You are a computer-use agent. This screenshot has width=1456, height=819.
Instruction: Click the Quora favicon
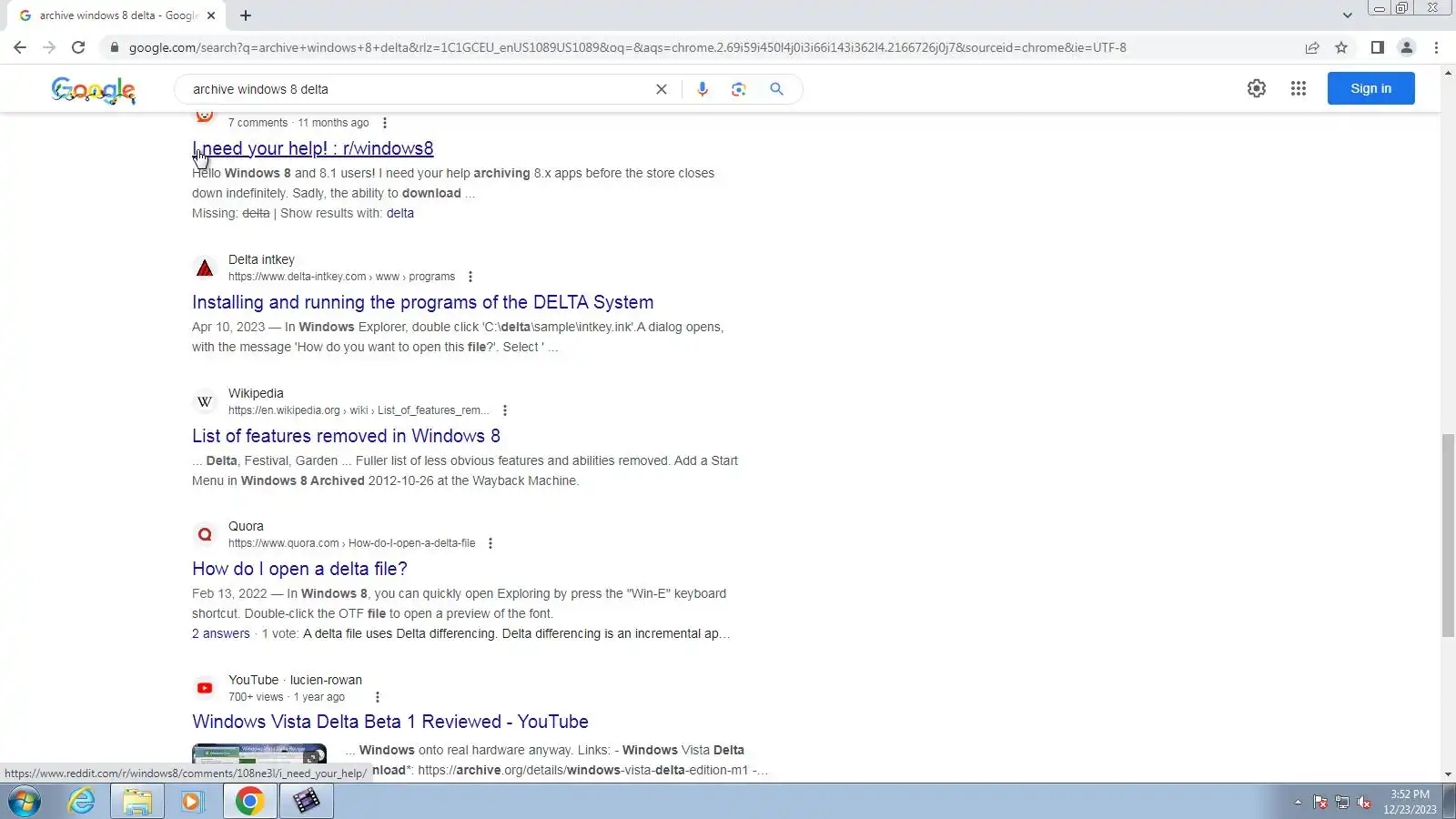[x=205, y=534]
